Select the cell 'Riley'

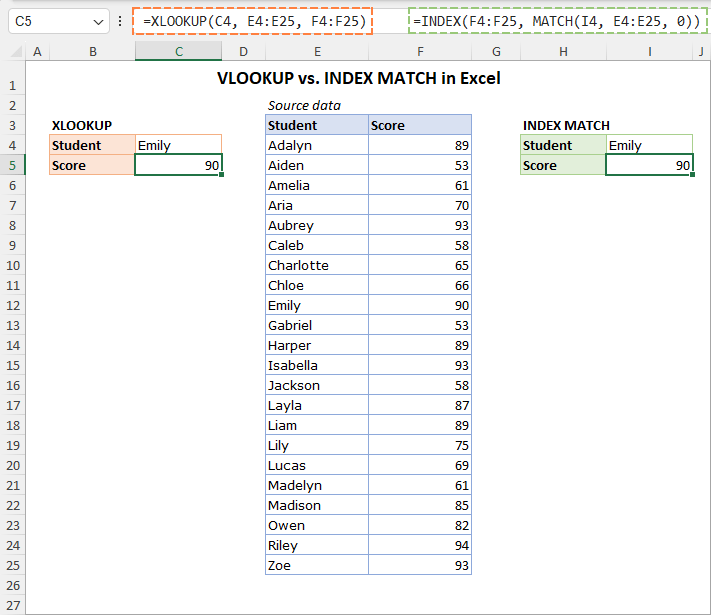pos(317,545)
